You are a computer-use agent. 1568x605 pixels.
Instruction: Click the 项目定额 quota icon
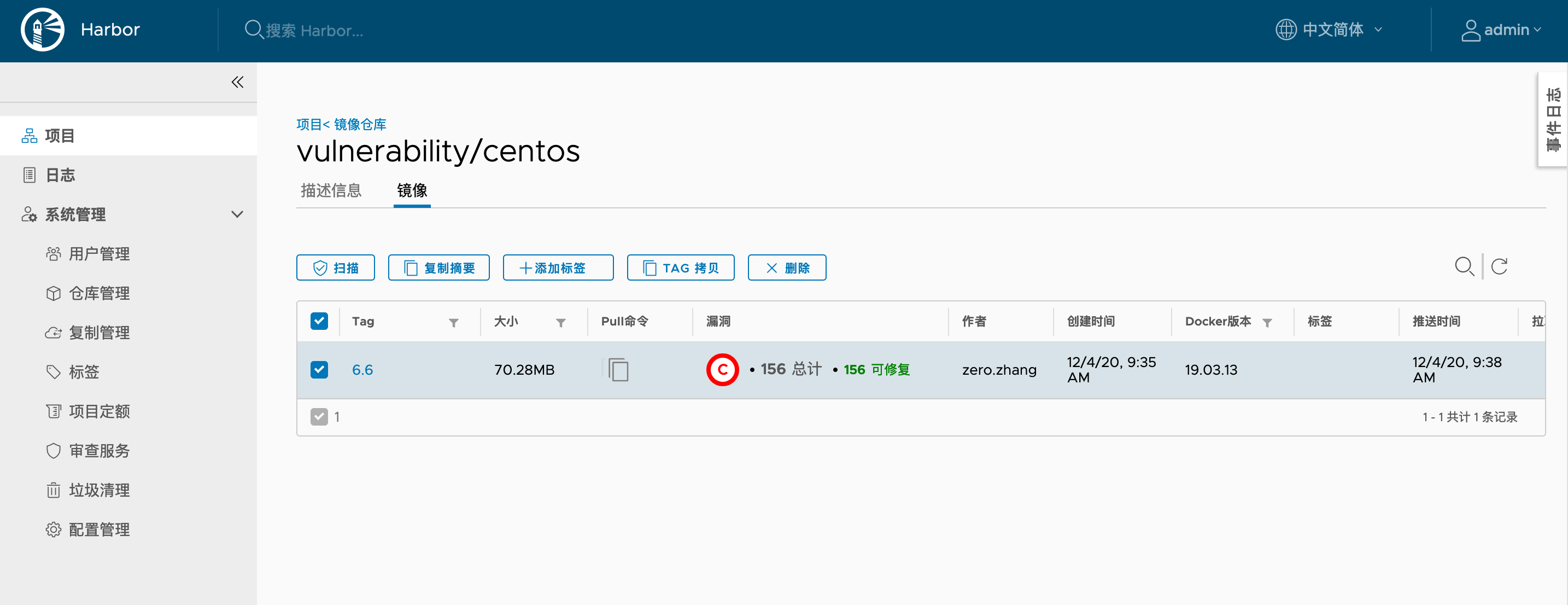[54, 411]
